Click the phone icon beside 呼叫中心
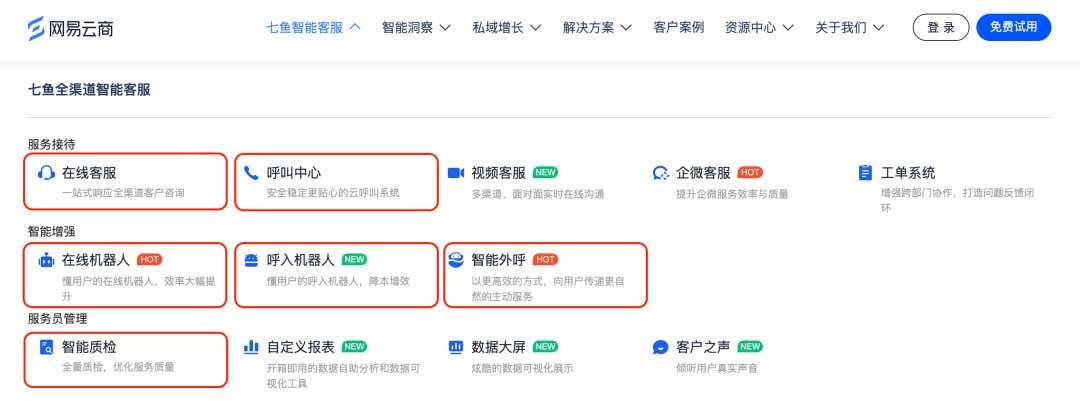The width and height of the screenshot is (1080, 409). click(251, 173)
